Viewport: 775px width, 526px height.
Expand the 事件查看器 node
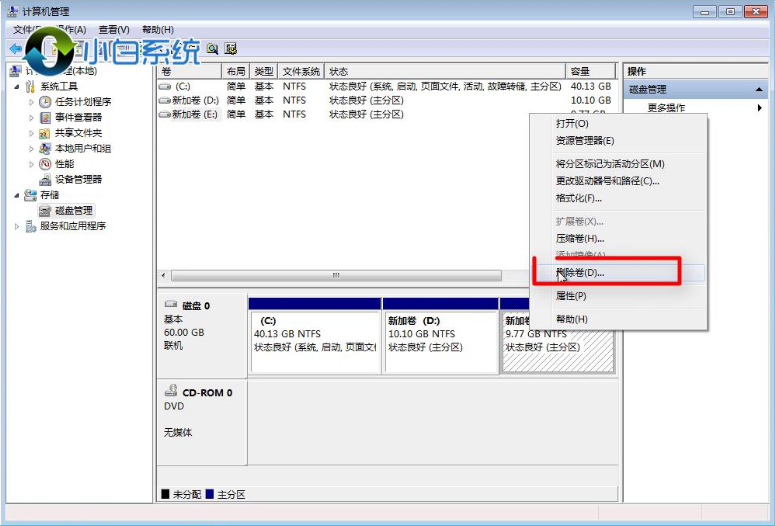31,118
